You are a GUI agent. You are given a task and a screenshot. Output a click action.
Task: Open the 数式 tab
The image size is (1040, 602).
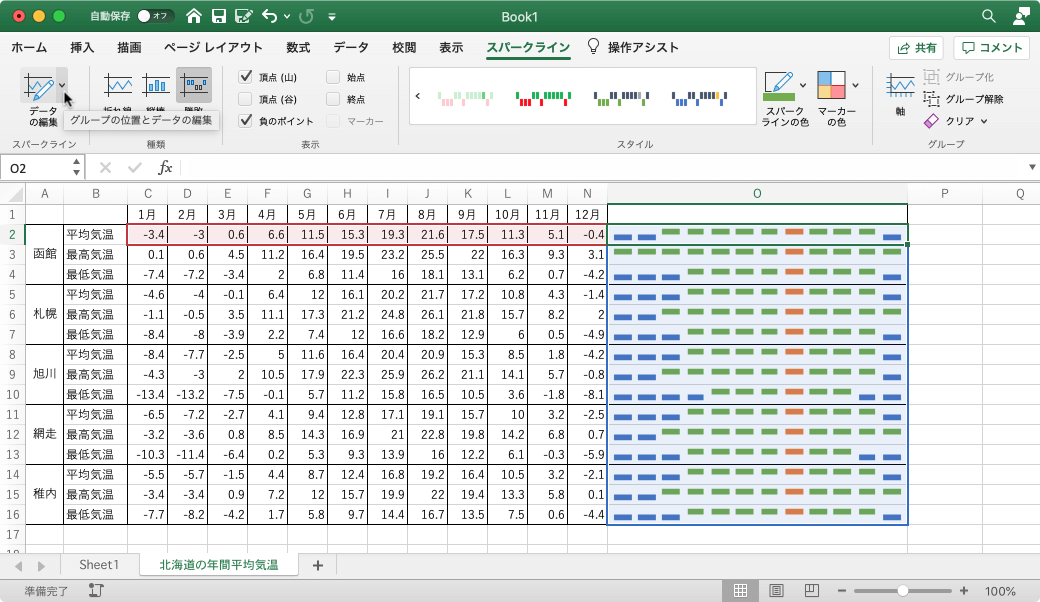click(x=298, y=47)
